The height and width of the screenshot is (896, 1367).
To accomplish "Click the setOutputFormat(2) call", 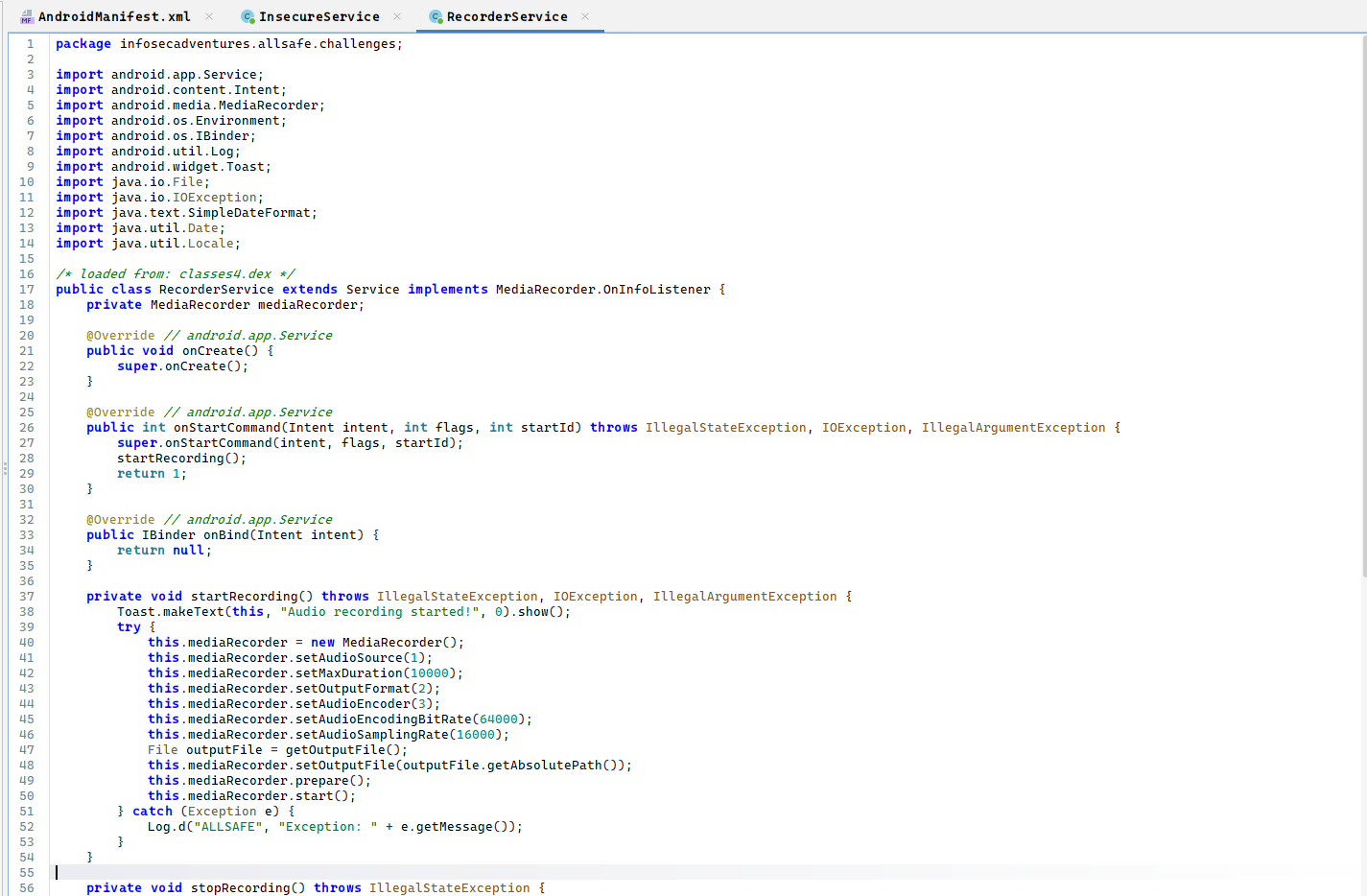I will point(364,689).
